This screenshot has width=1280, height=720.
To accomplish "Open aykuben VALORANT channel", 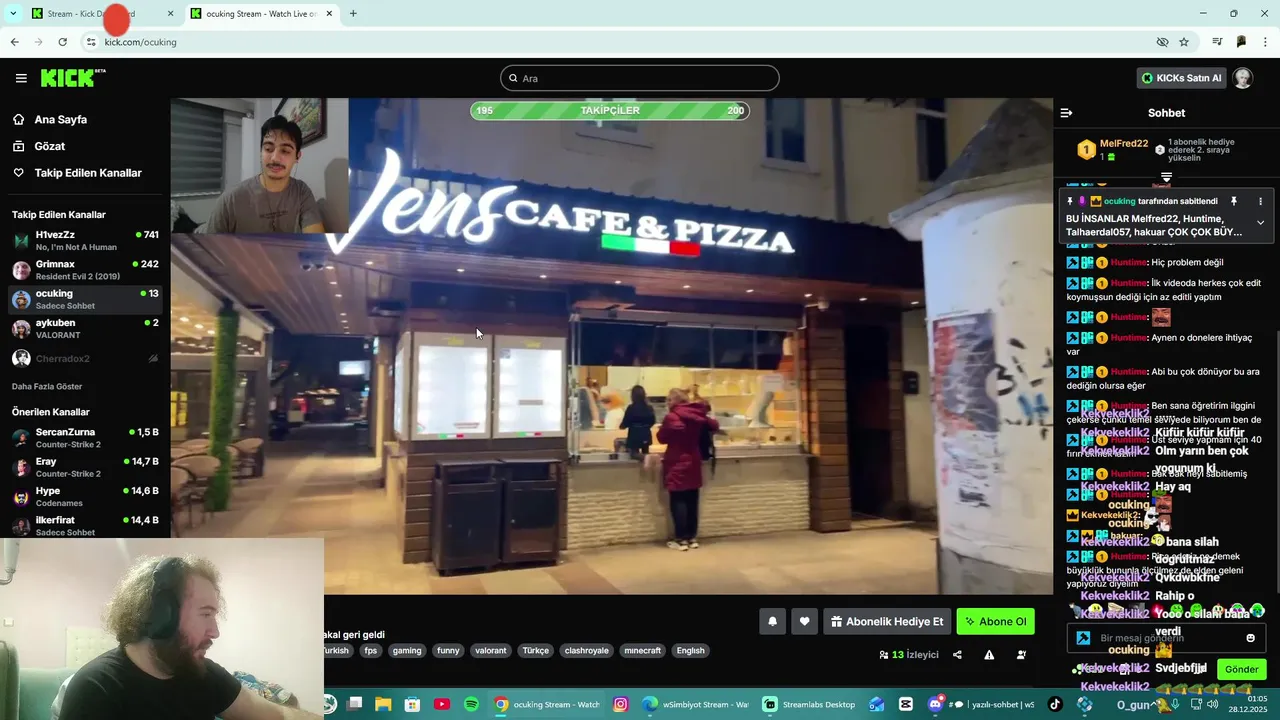I will click(x=85, y=329).
